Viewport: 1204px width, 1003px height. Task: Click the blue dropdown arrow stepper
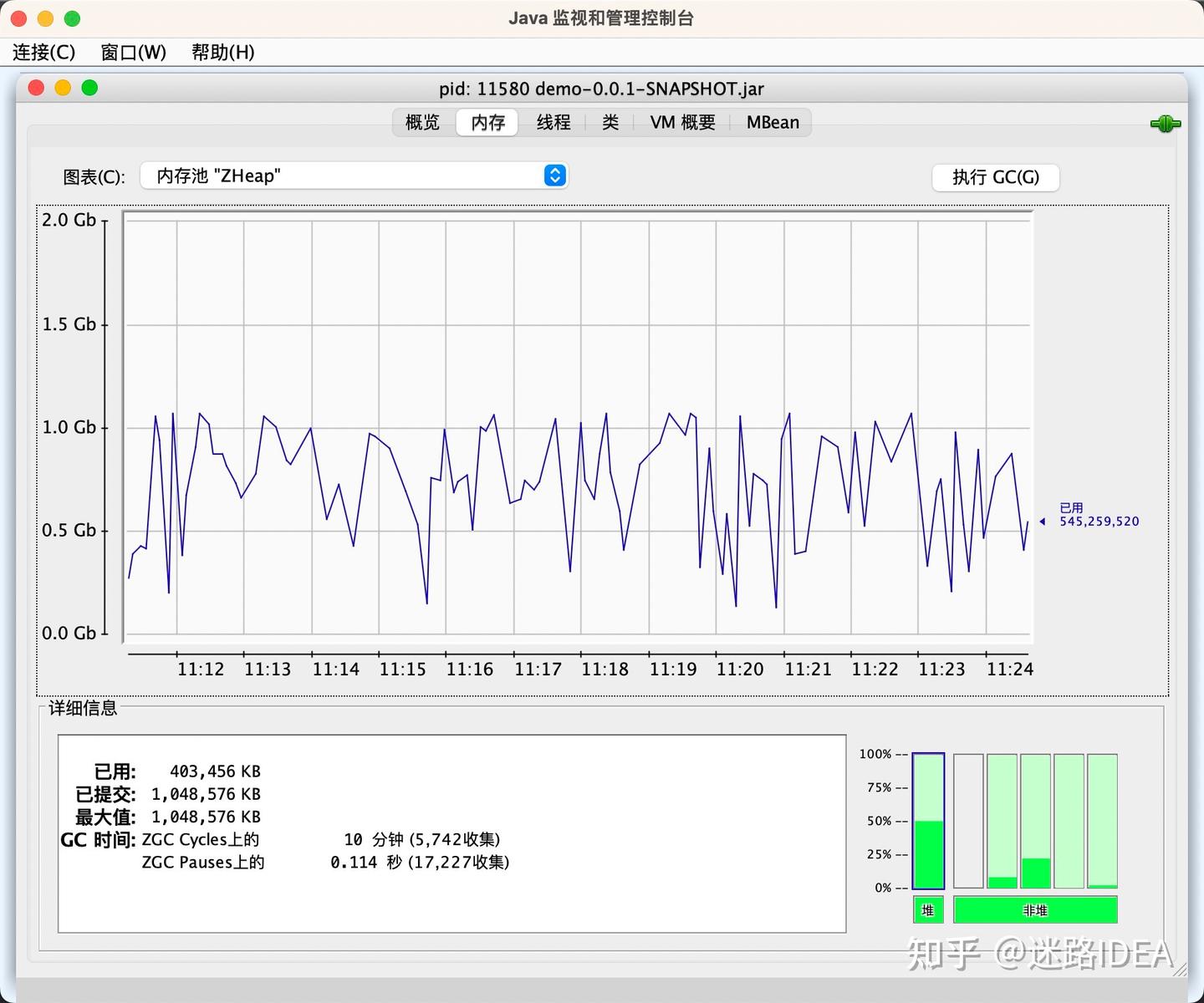coord(555,176)
